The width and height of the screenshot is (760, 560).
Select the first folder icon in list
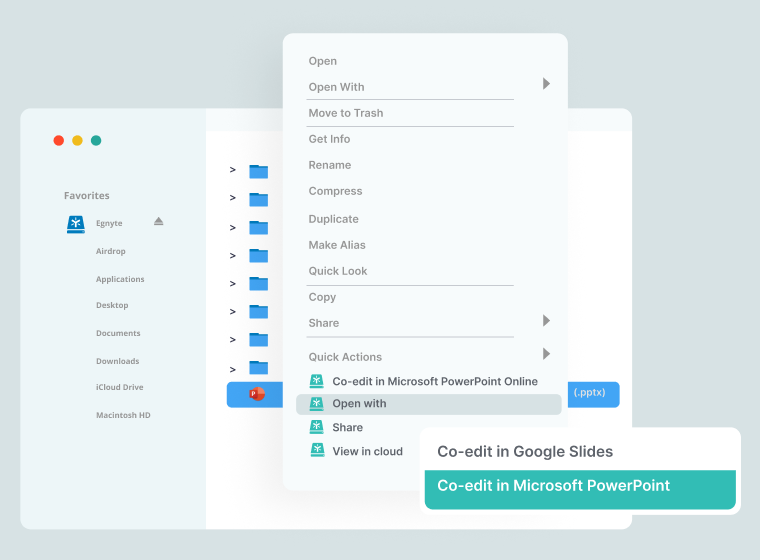(259, 171)
